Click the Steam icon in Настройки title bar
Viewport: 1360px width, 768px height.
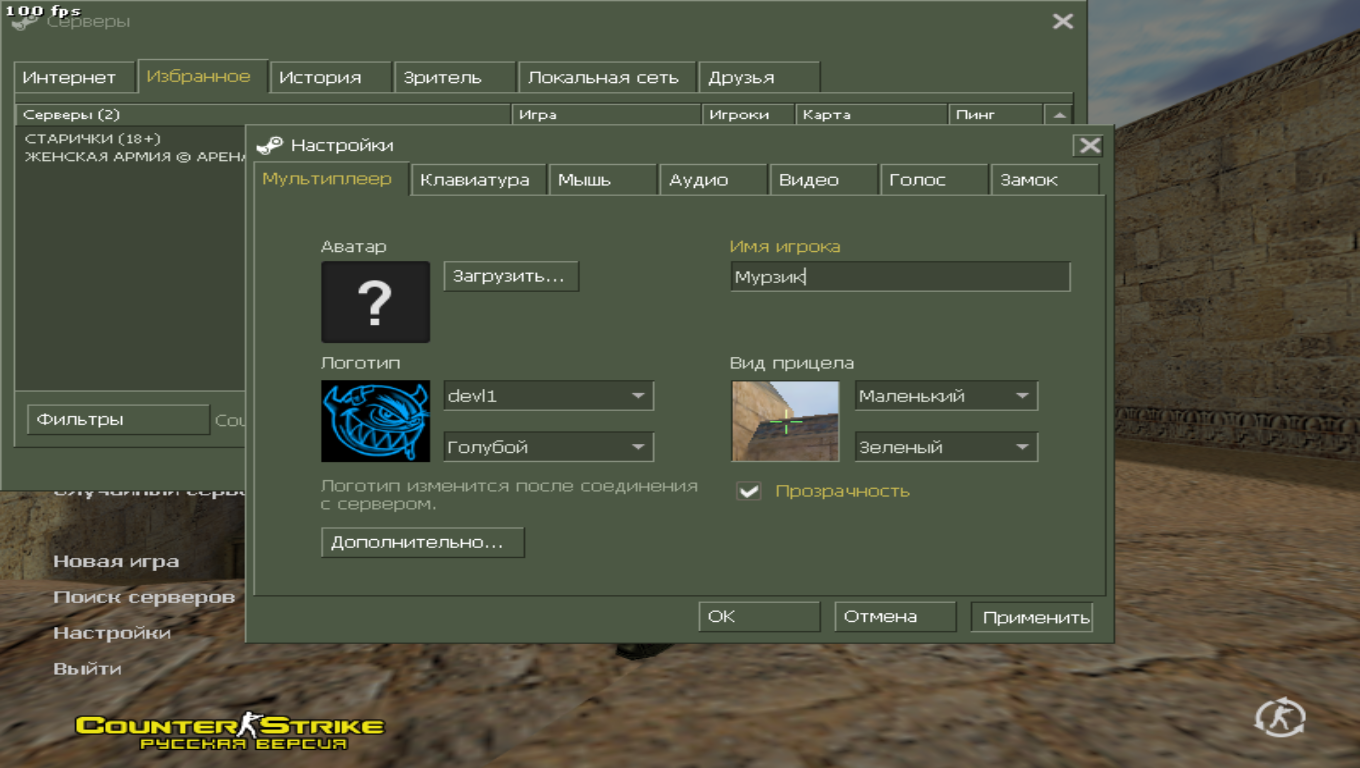click(270, 146)
